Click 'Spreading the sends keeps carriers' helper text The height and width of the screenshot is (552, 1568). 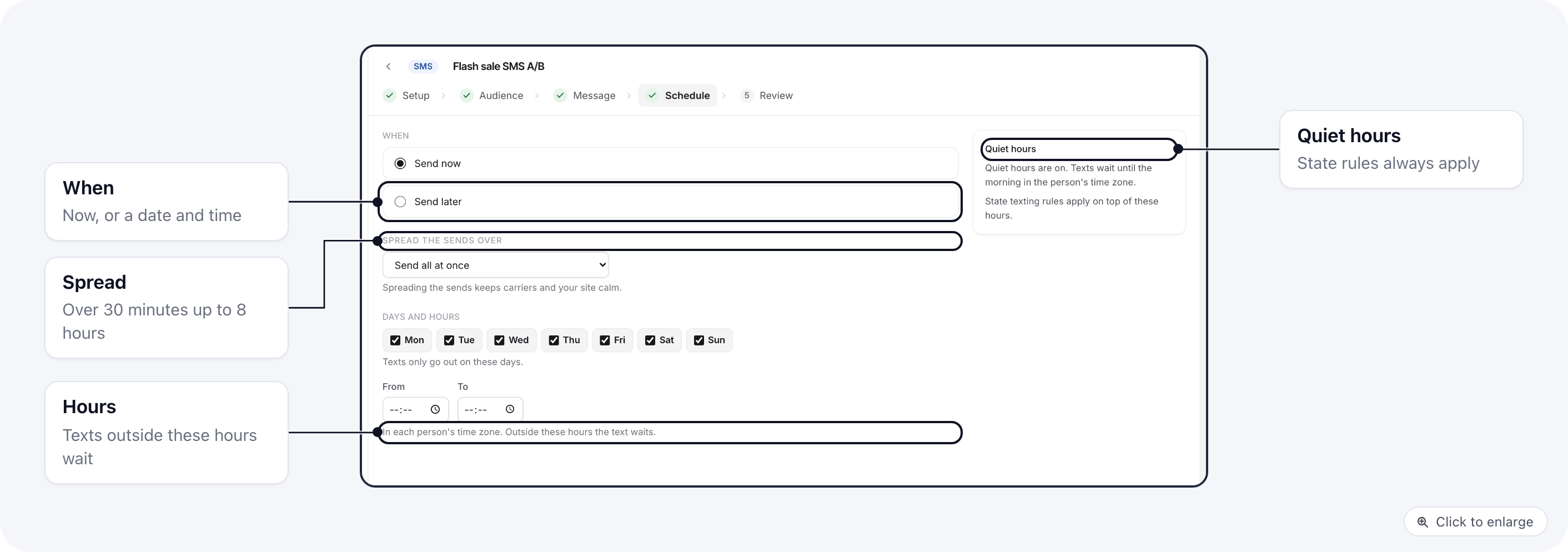click(x=501, y=288)
